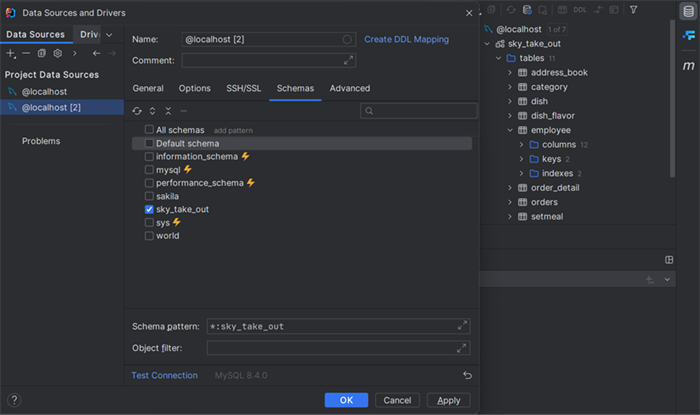
Task: Toggle the Default schema checkbox
Action: 149,143
